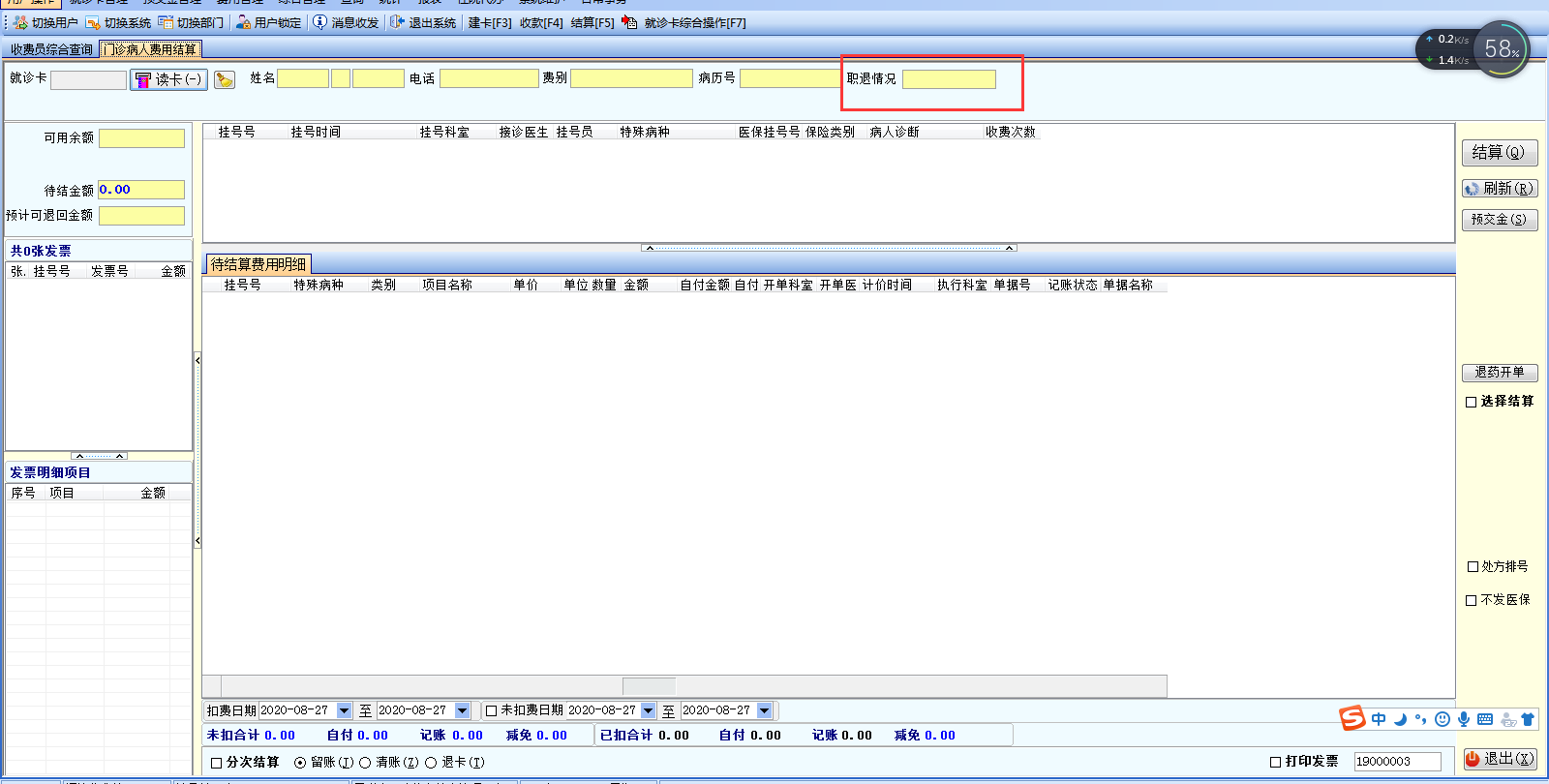This screenshot has height=784, width=1549.
Task: Click the 取退情况 input field
Action: tap(949, 78)
